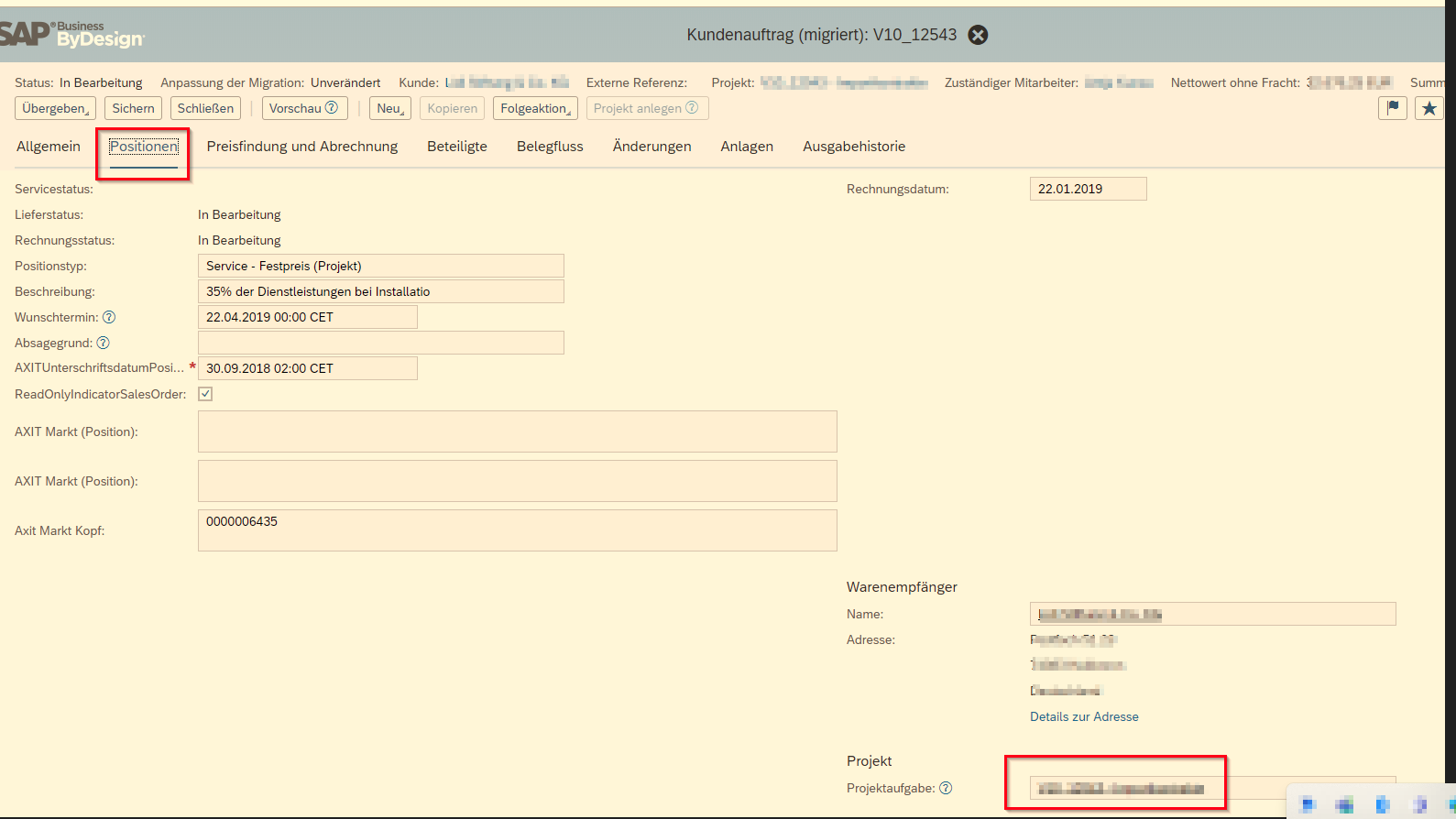Click the Schließen button
The width and height of the screenshot is (1456, 819).
[205, 108]
